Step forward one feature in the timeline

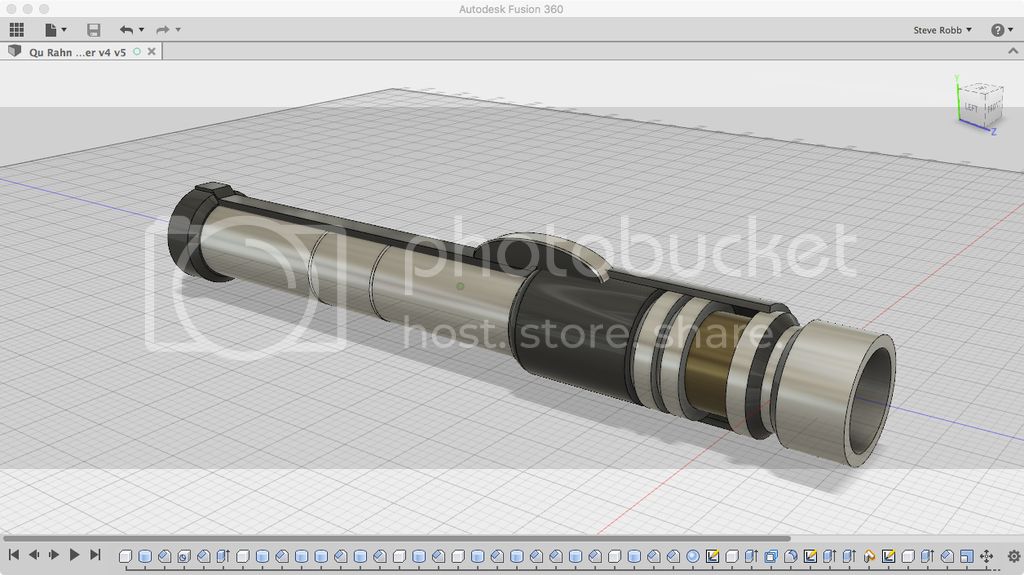(x=54, y=555)
